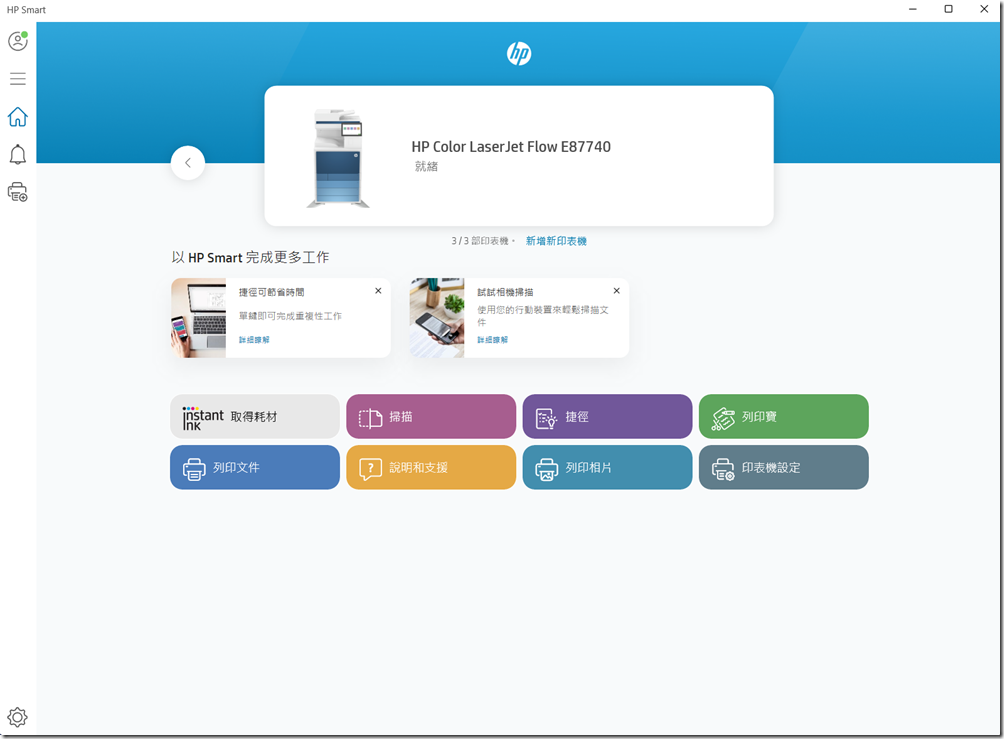Viewport: 1004px width, 739px height.
Task: Open printer settings icon in sidebar
Action: 18,192
